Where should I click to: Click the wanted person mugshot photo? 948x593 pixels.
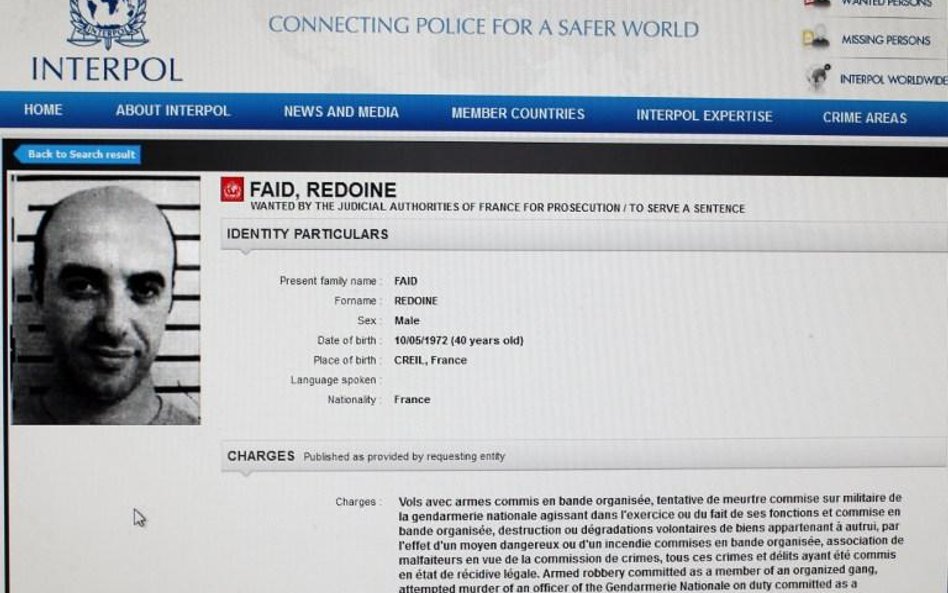click(106, 300)
